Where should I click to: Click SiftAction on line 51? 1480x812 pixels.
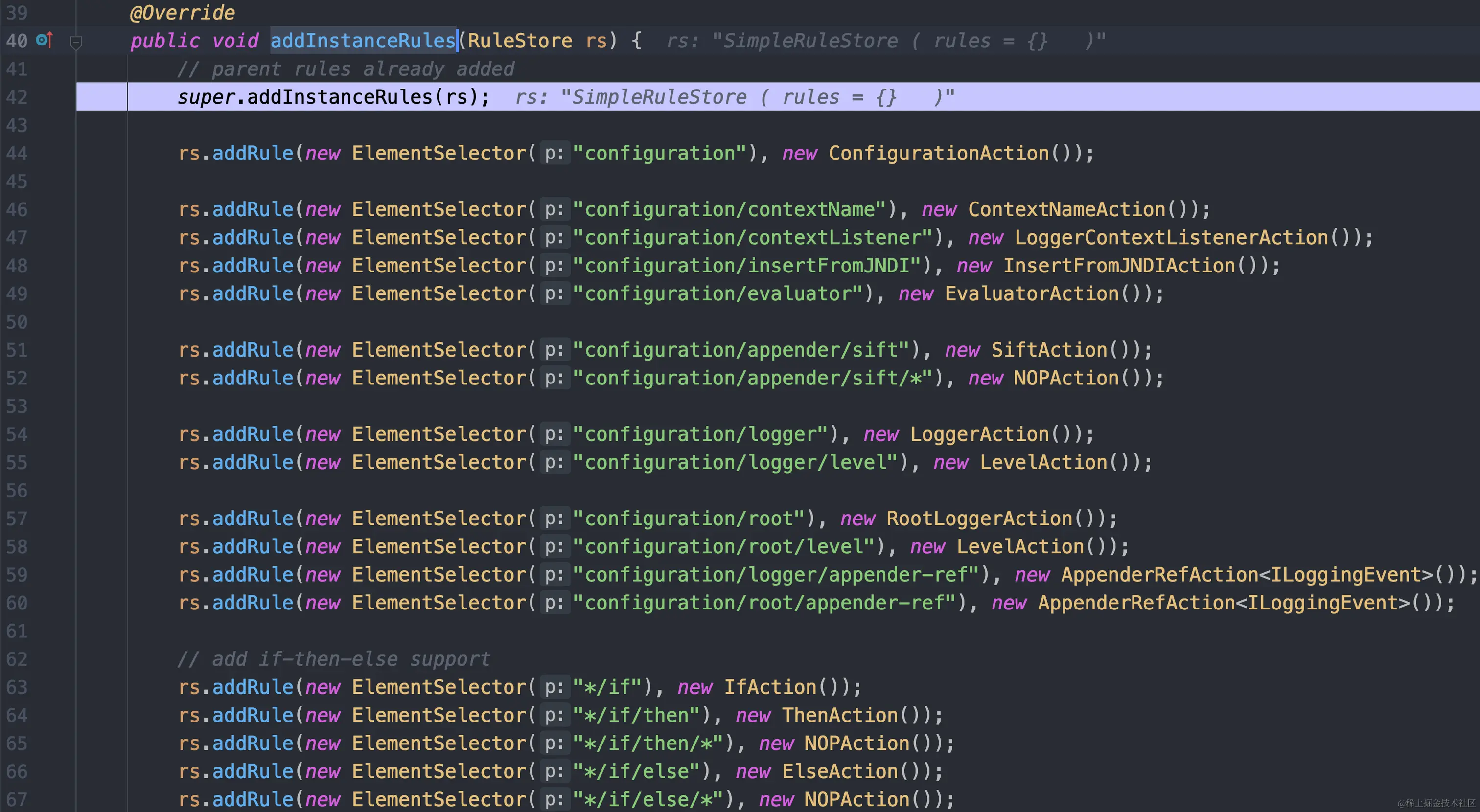(1049, 350)
